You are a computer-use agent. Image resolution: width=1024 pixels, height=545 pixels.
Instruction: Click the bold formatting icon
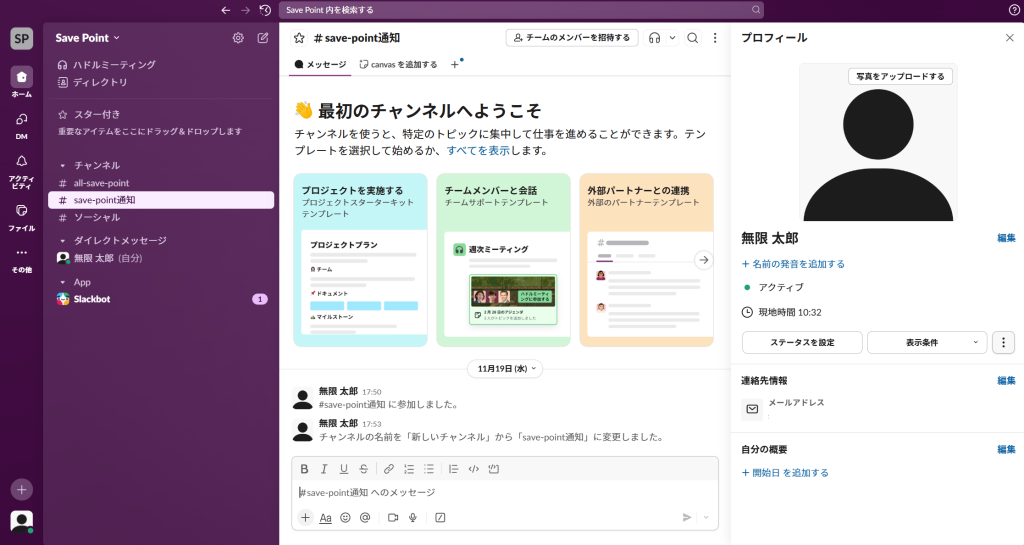click(305, 468)
